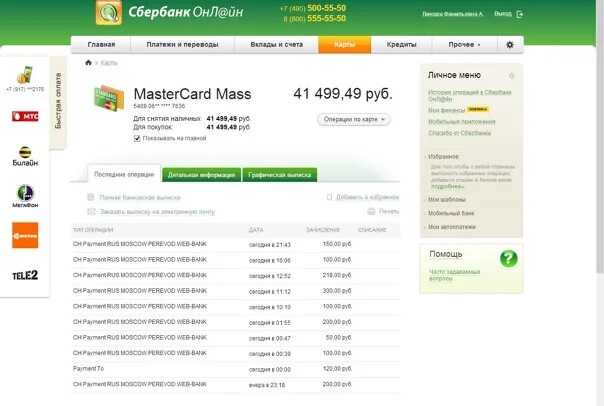604x406 pixels.
Task: Click Заказать выписку на электронную почту link
Action: click(x=157, y=211)
